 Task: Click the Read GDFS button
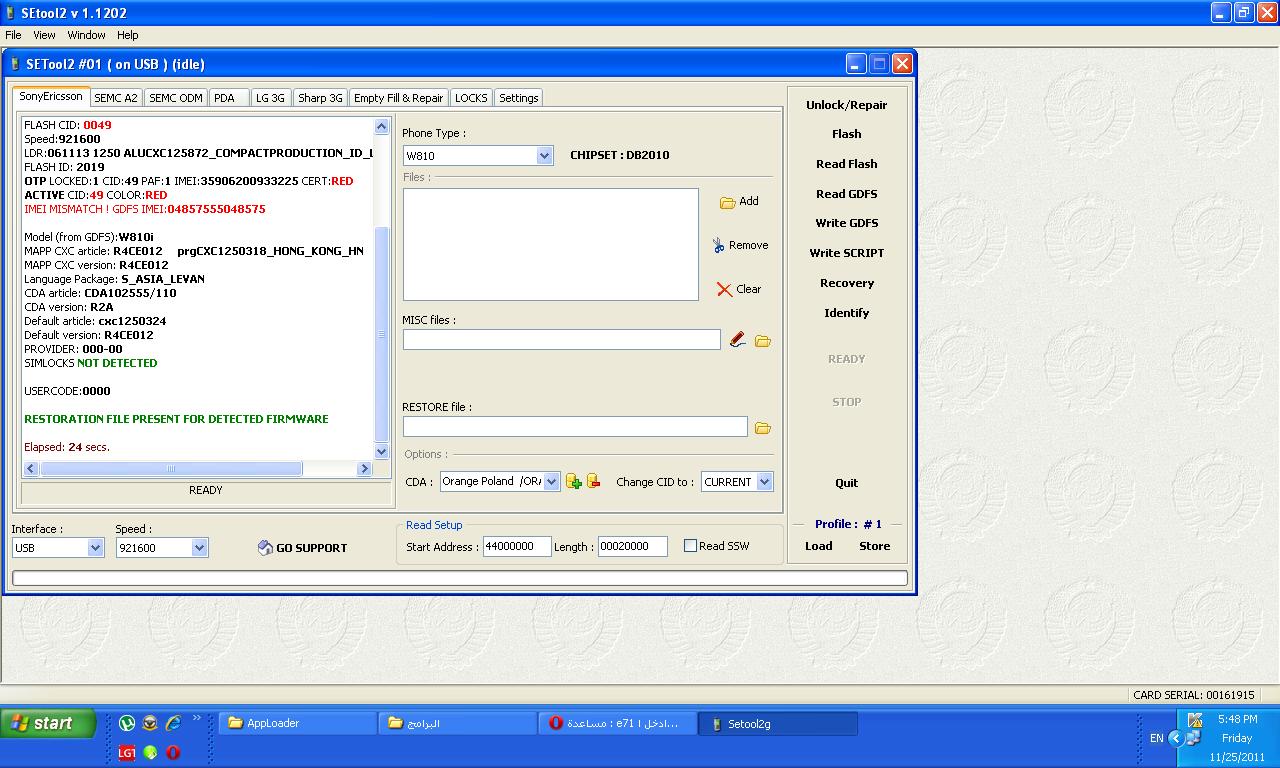pos(846,194)
